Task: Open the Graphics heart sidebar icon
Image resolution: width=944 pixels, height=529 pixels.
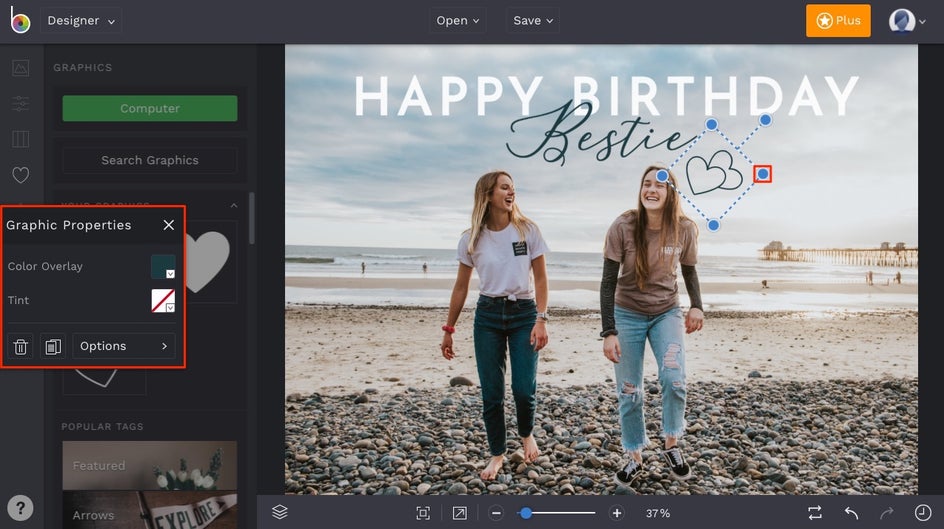Action: point(20,175)
